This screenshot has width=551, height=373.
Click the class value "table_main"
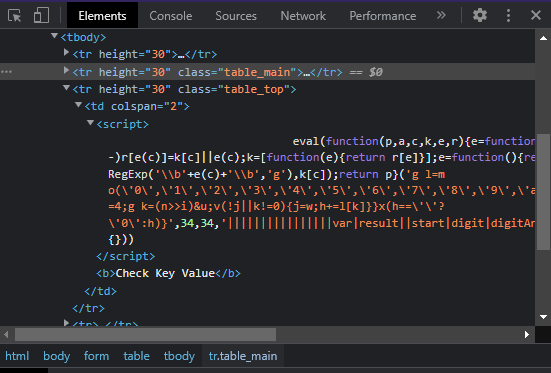(x=258, y=72)
